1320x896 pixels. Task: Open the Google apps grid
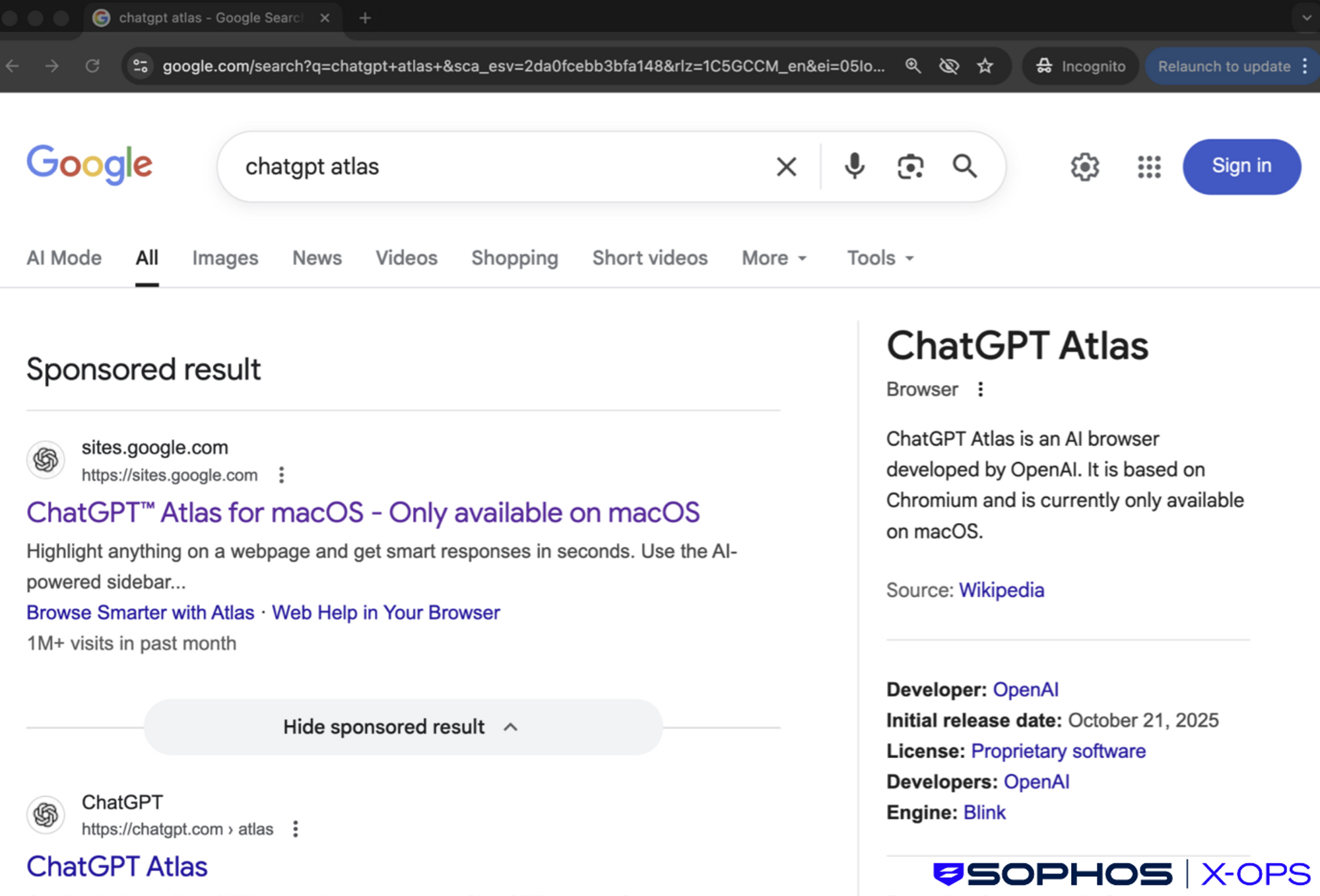(1148, 166)
